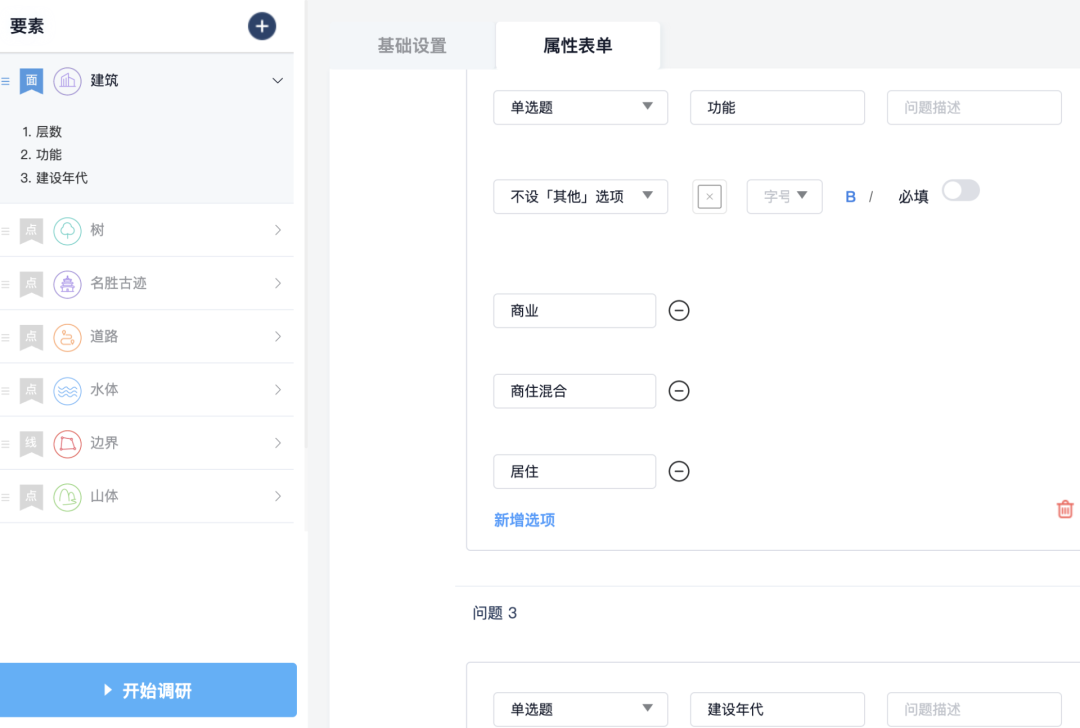
Task: Click the 点 flag beside 水体
Action: (31, 391)
